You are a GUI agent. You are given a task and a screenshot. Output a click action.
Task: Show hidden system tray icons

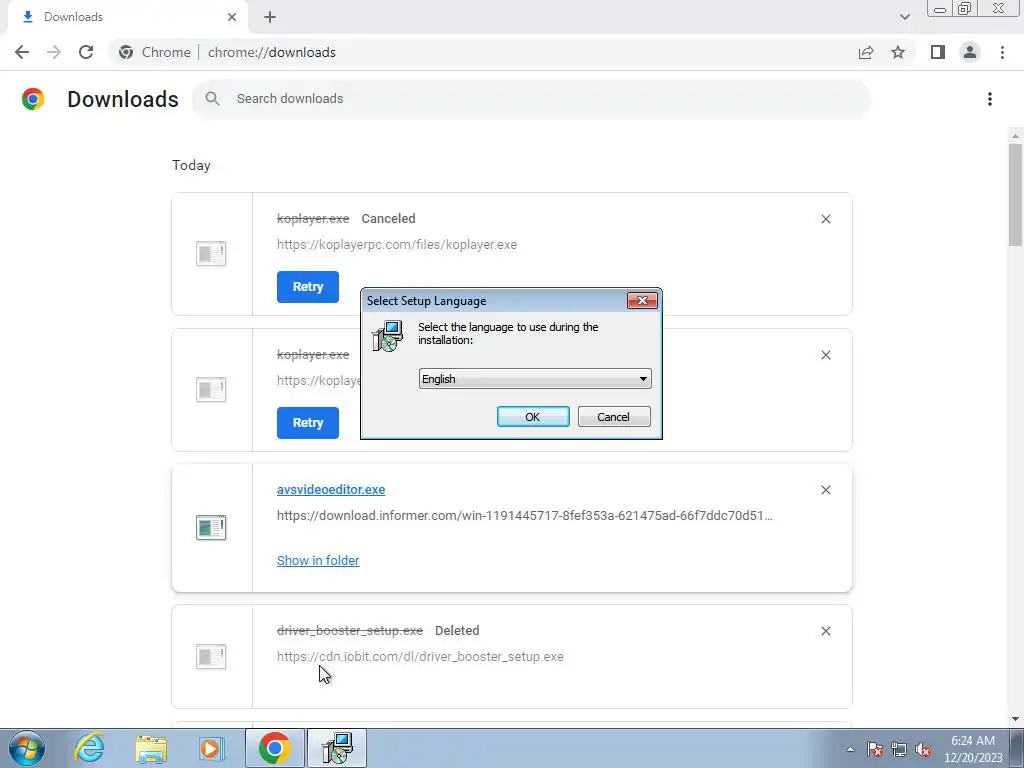click(x=850, y=750)
